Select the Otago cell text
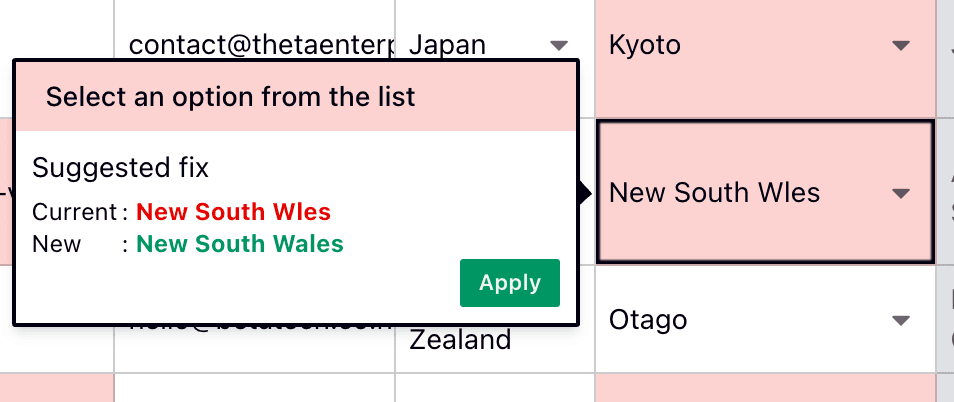The height and width of the screenshot is (402, 954). pyautogui.click(x=648, y=320)
